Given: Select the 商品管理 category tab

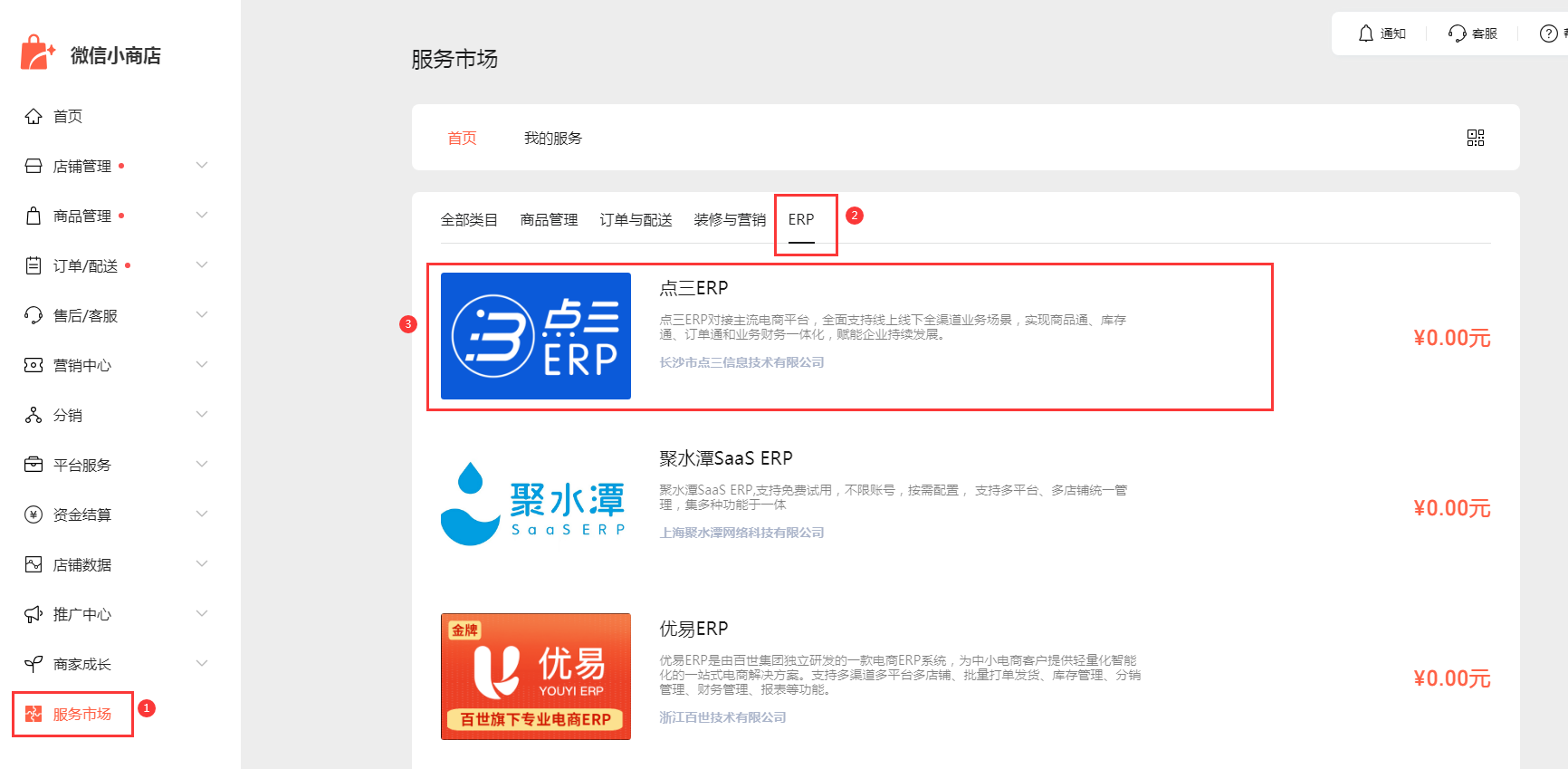Looking at the screenshot, I should point(549,219).
